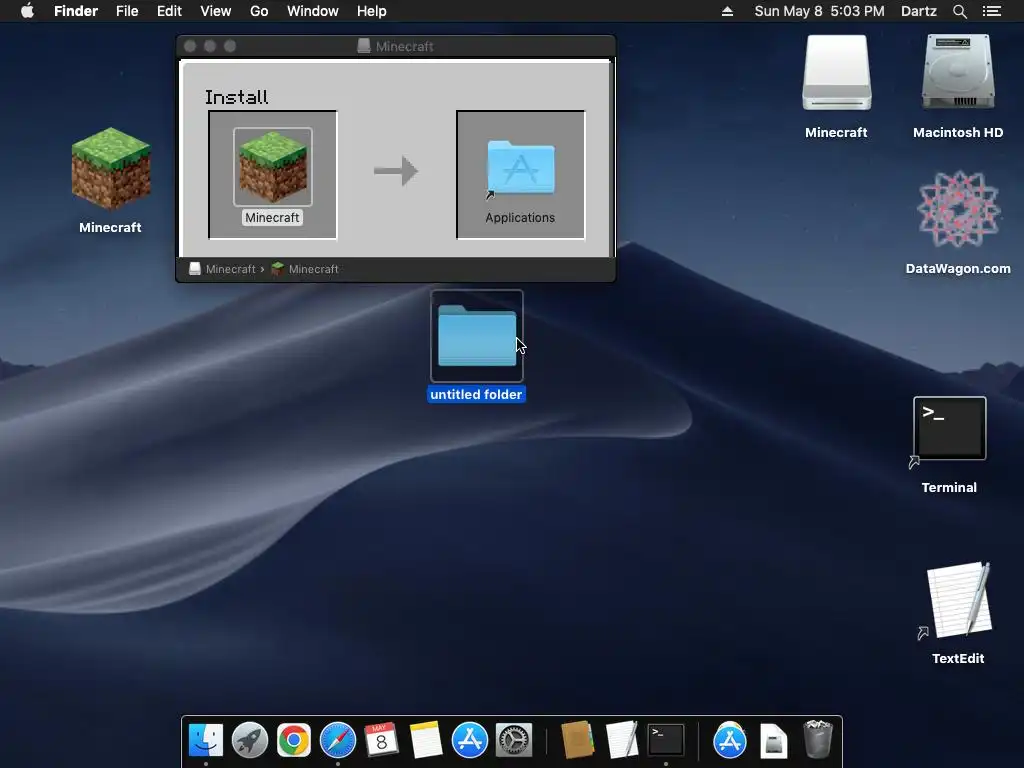Open the Apple menu
The image size is (1024, 768).
click(x=27, y=11)
